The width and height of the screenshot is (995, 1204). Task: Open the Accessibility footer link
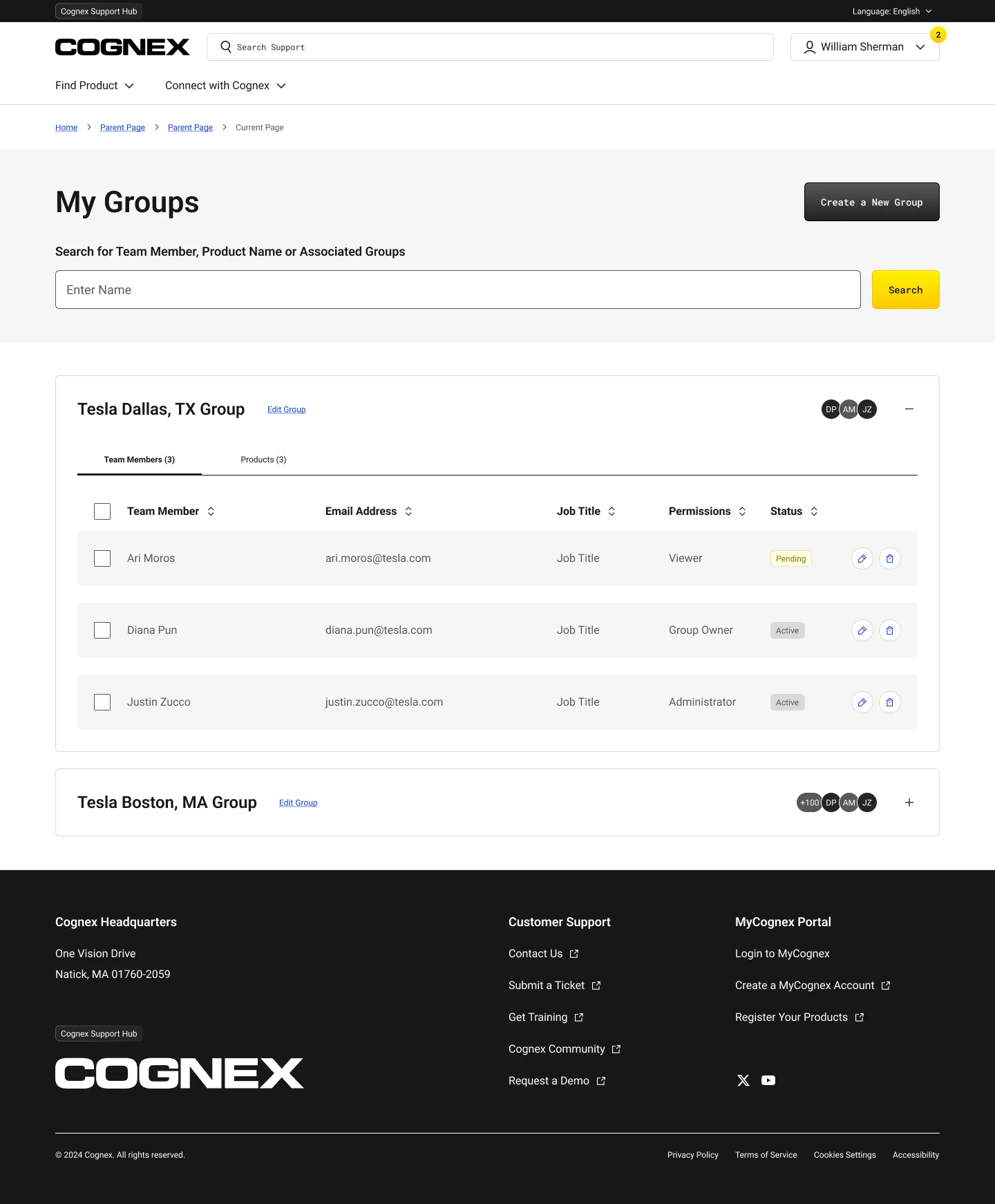(916, 1155)
